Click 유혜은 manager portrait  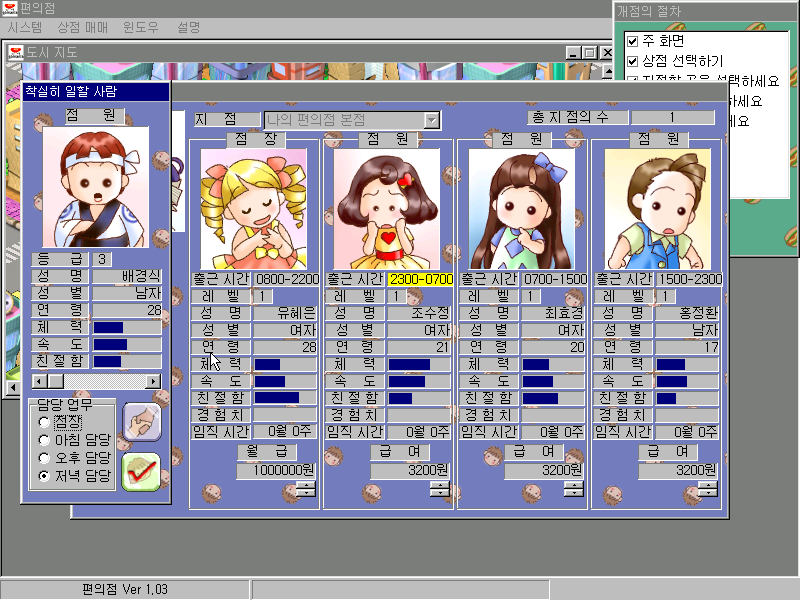(254, 209)
